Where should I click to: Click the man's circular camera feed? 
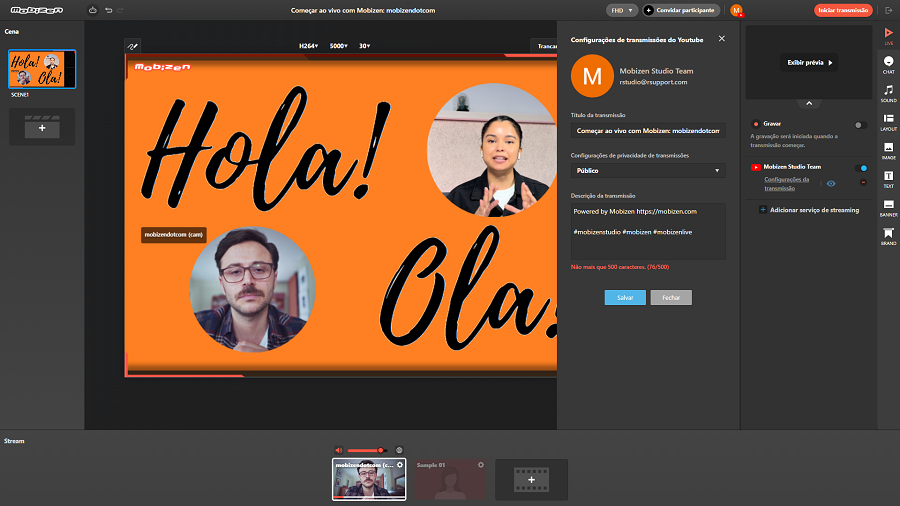252,289
